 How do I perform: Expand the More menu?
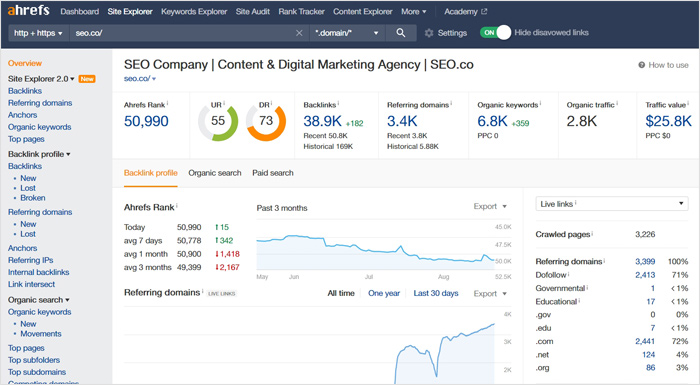click(413, 12)
